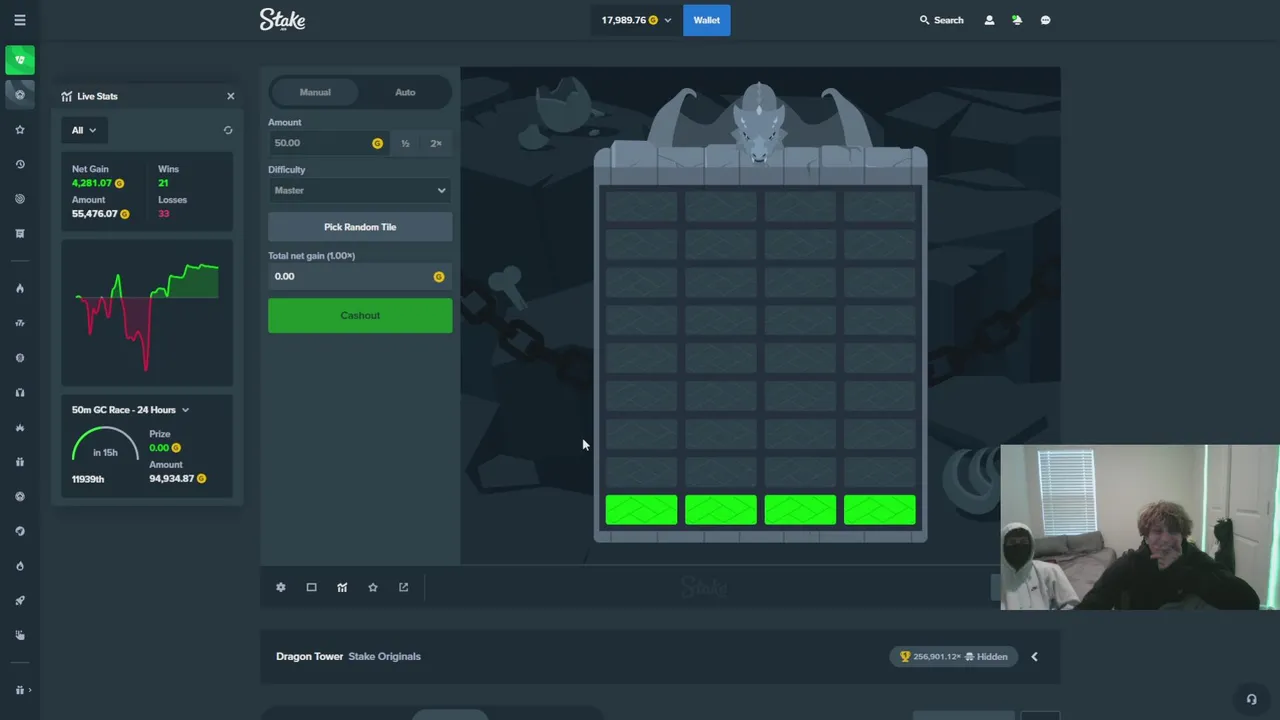Toggle theatre mode rectangle icon
This screenshot has width=1280, height=720.
[311, 587]
